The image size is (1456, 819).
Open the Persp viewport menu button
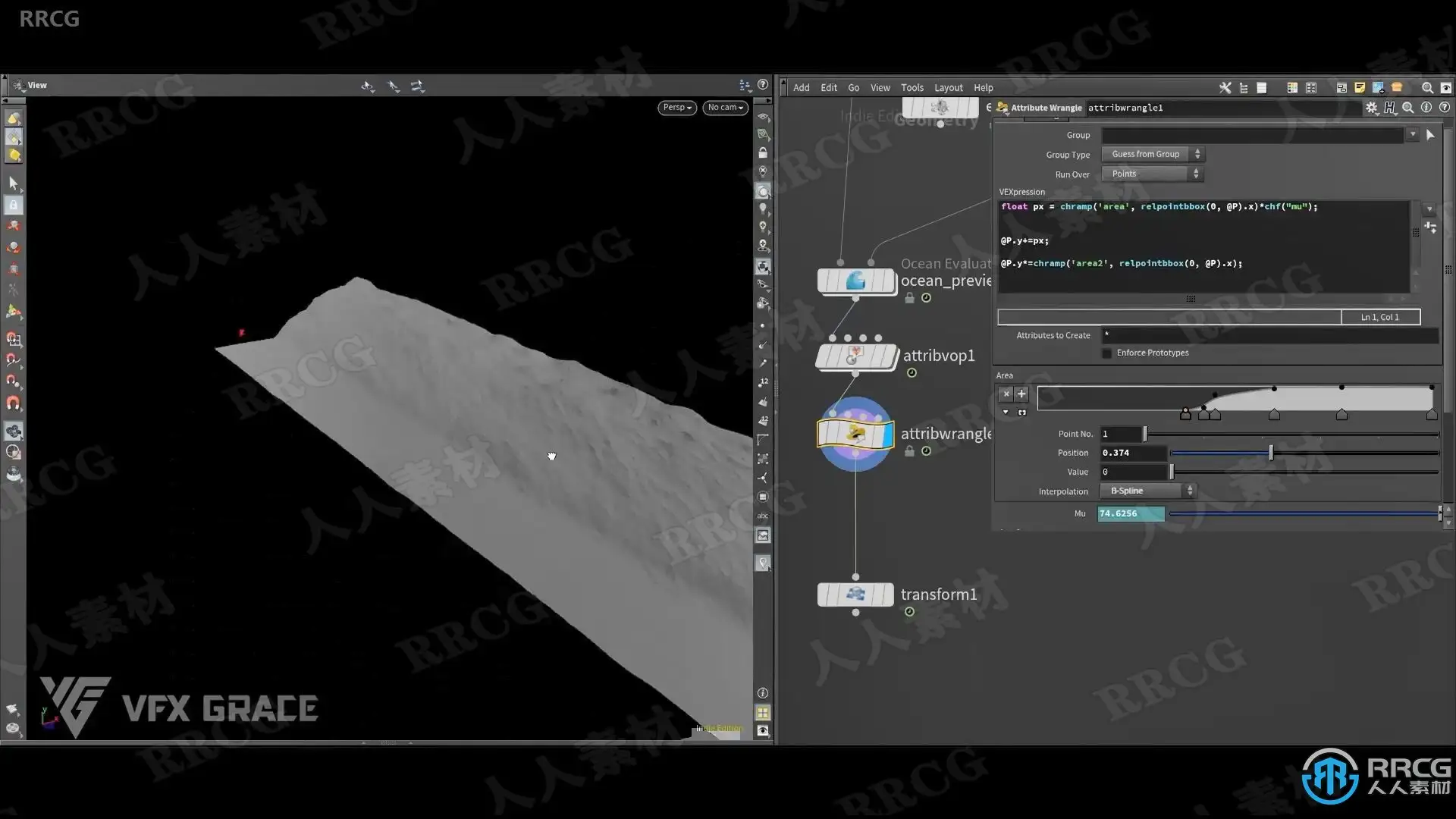point(676,108)
